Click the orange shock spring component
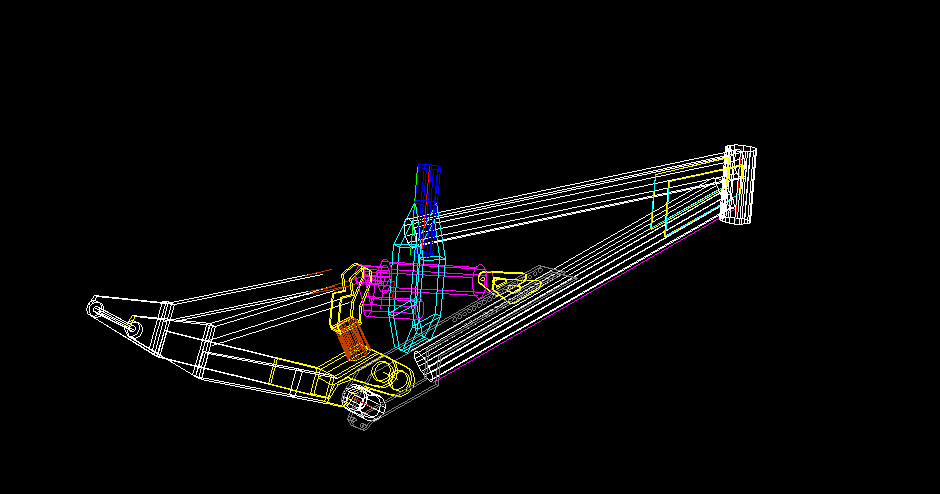This screenshot has width=940, height=494. 351,342
